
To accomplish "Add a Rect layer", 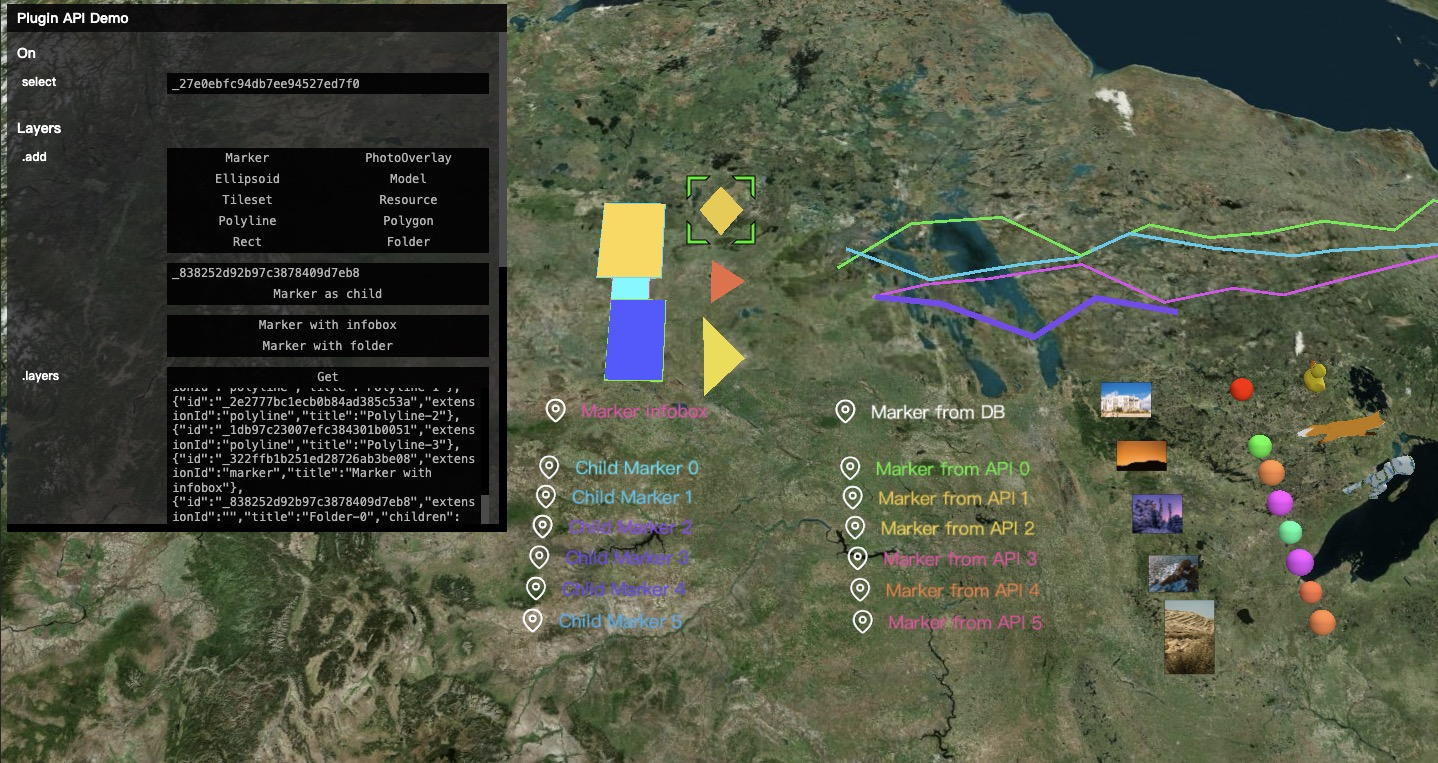I will click(x=247, y=242).
